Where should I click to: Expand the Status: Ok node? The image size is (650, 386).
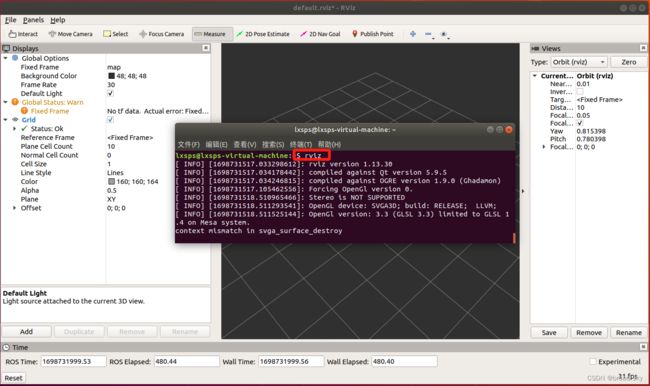click(x=15, y=129)
